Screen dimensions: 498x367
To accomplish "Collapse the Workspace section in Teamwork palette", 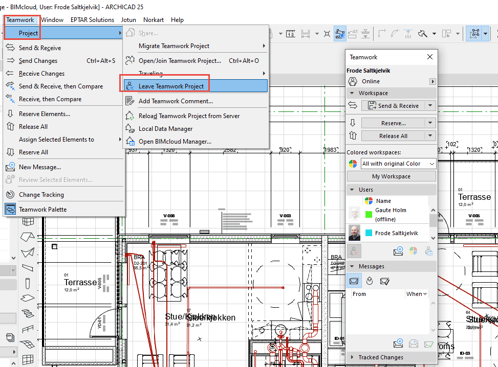I will coord(352,93).
